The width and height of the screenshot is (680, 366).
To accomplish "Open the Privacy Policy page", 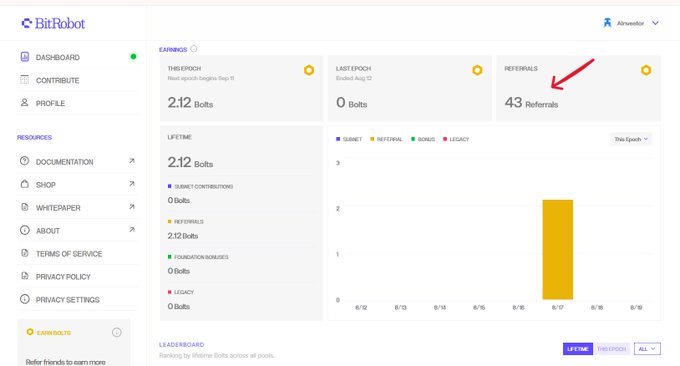I will pos(63,277).
